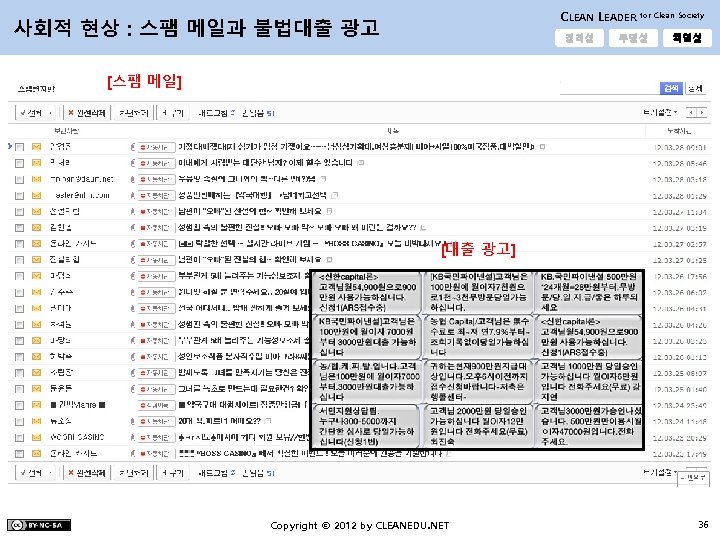
Task: Click red X delete icon in top toolbar
Action: point(71,112)
